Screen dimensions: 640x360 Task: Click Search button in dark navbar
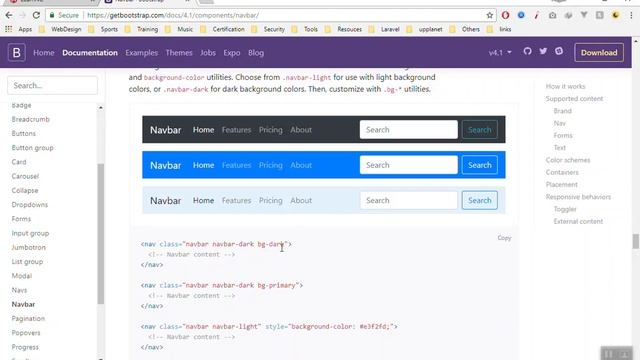pos(480,130)
